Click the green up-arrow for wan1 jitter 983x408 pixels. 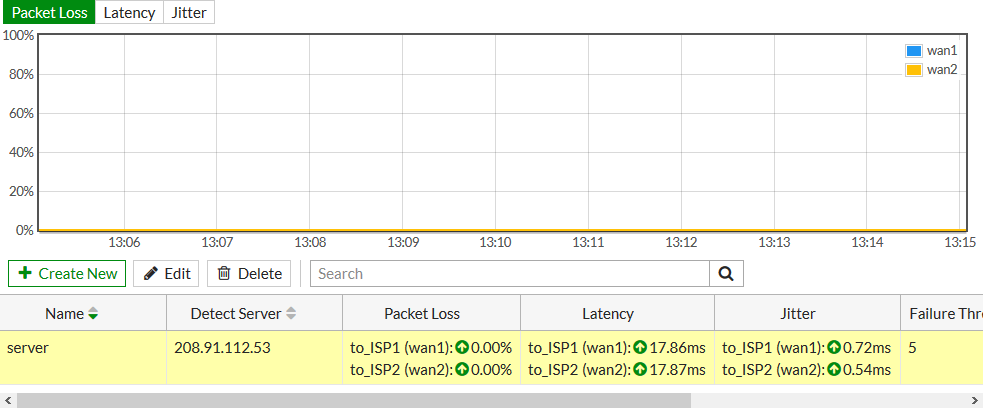coord(834,348)
